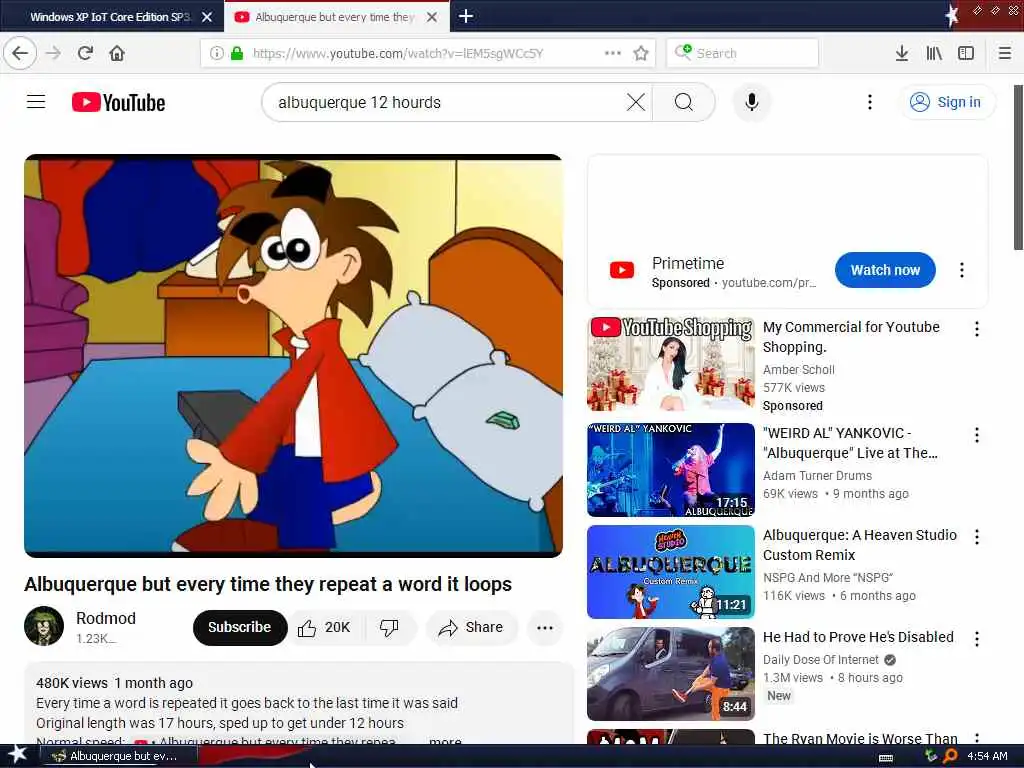This screenshot has height=768, width=1024.
Task: Open options for 'He Had to Prove' video
Action: pos(976,639)
